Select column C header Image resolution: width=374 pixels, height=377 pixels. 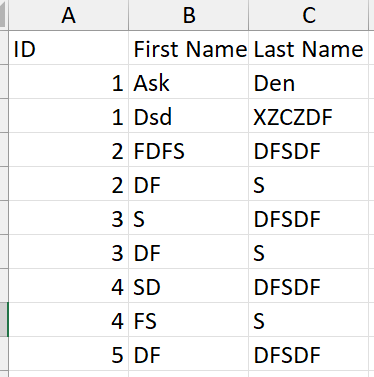pos(309,15)
